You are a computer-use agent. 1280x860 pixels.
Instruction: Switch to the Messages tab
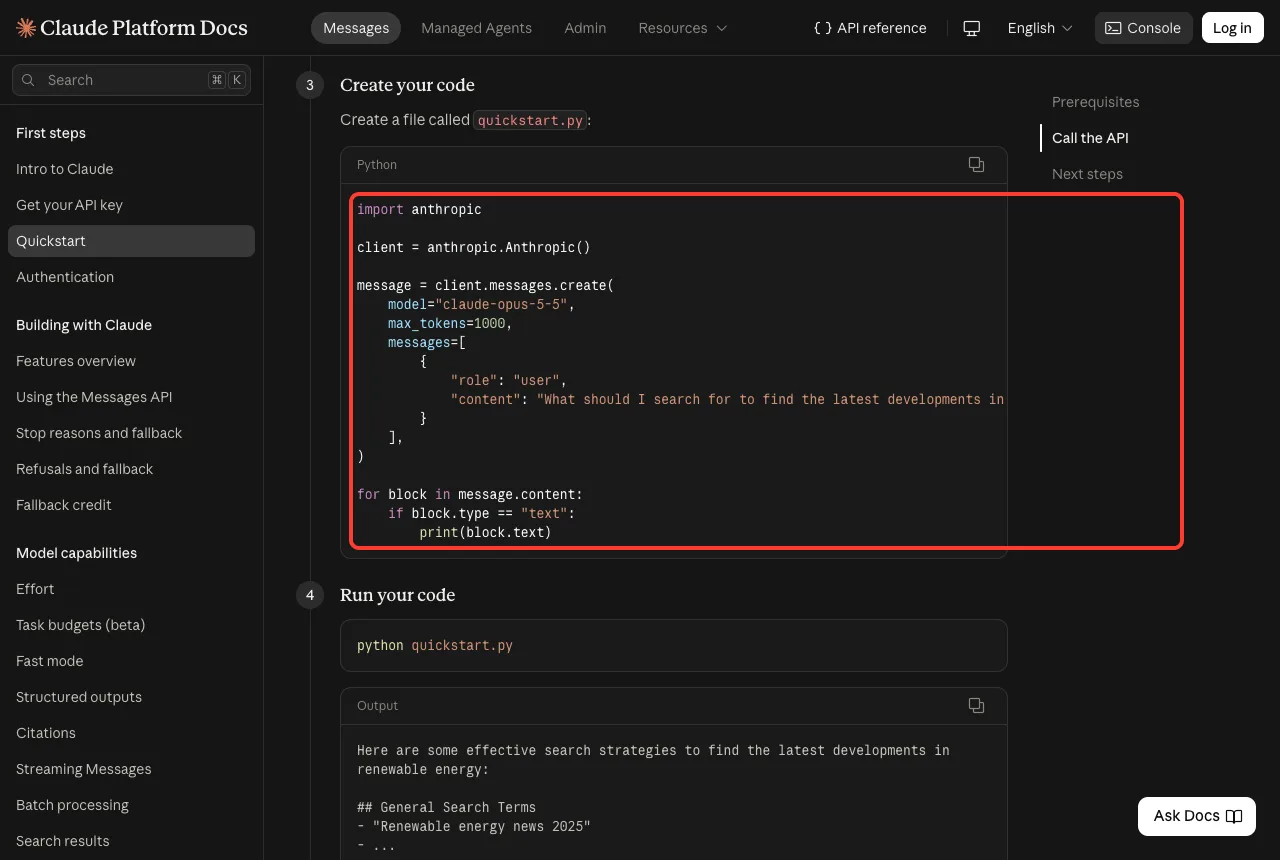click(x=356, y=28)
